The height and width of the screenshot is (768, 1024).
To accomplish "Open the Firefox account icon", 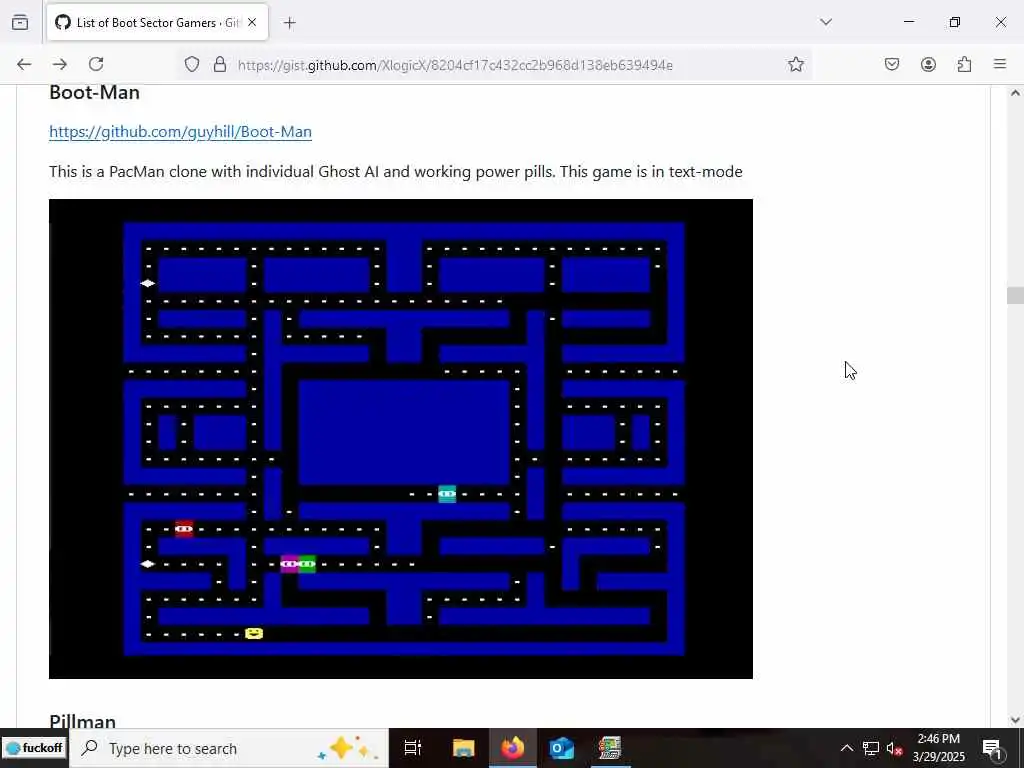I will pyautogui.click(x=928, y=64).
